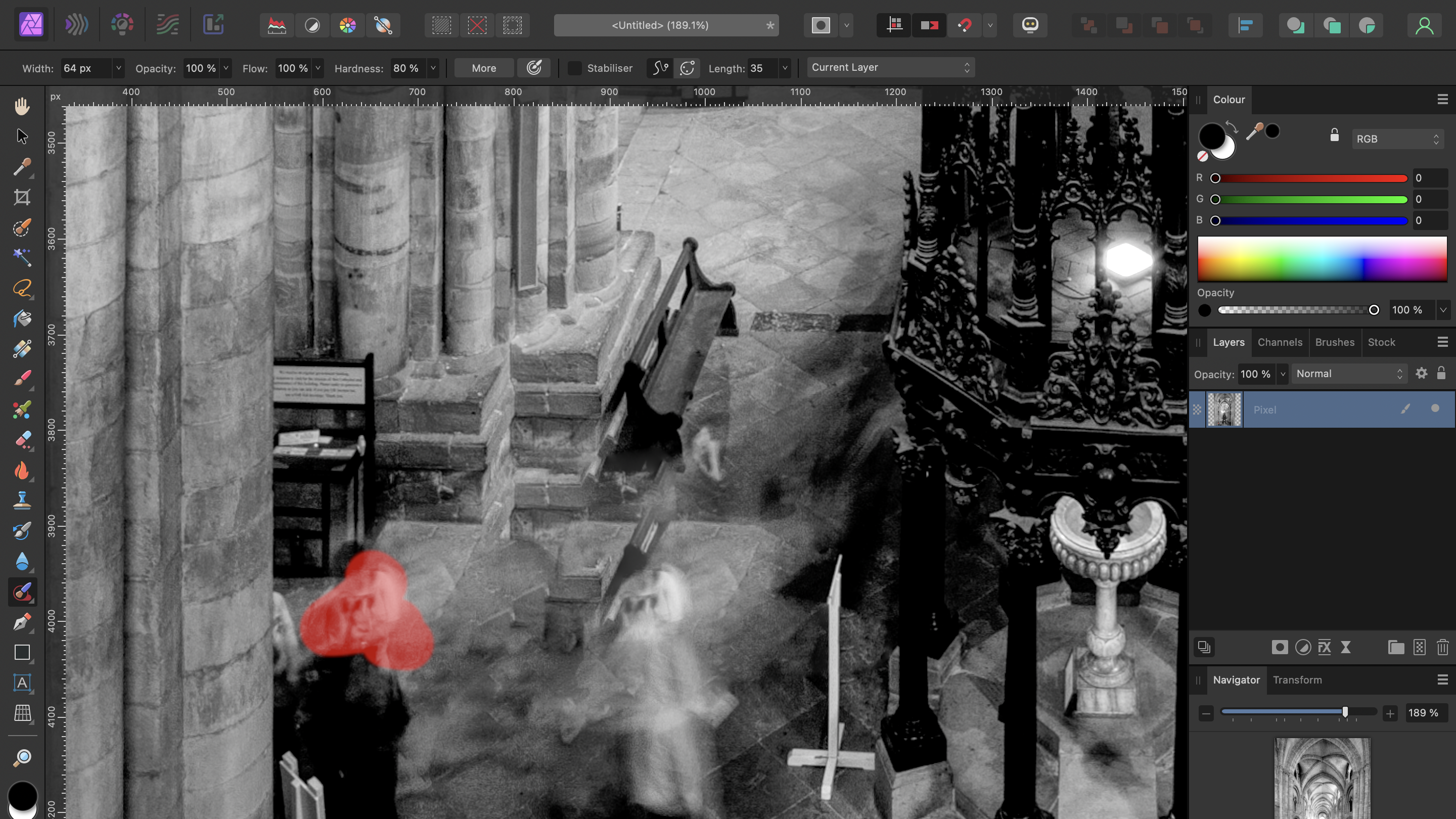This screenshot has height=819, width=1456.
Task: Switch to the Channels tab
Action: click(x=1280, y=343)
